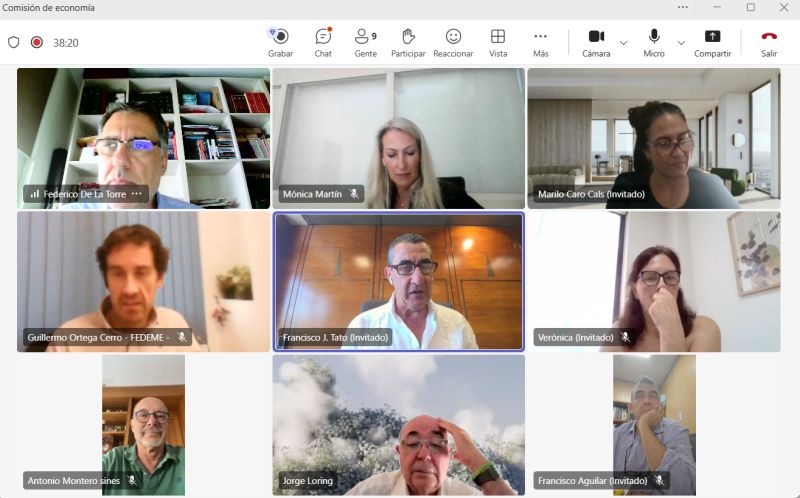Select Francisco Aguilar video tile
Image resolution: width=800 pixels, height=498 pixels.
point(654,425)
